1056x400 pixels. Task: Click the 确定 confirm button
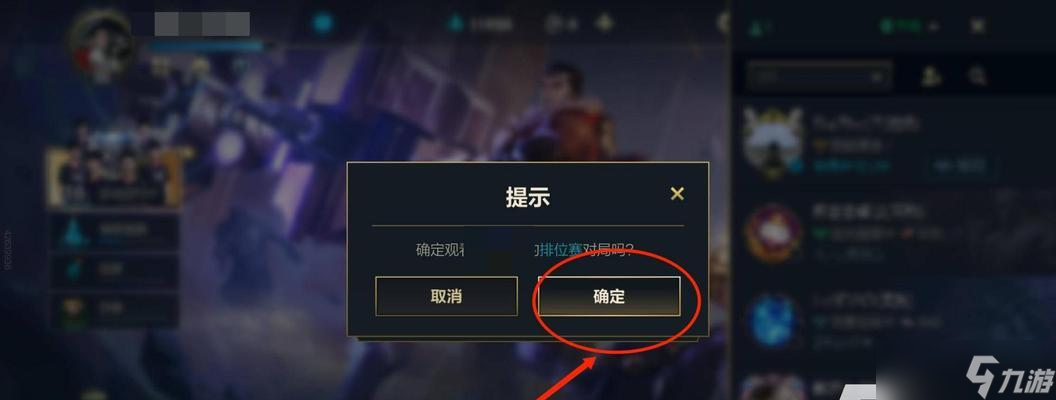[x=609, y=296]
